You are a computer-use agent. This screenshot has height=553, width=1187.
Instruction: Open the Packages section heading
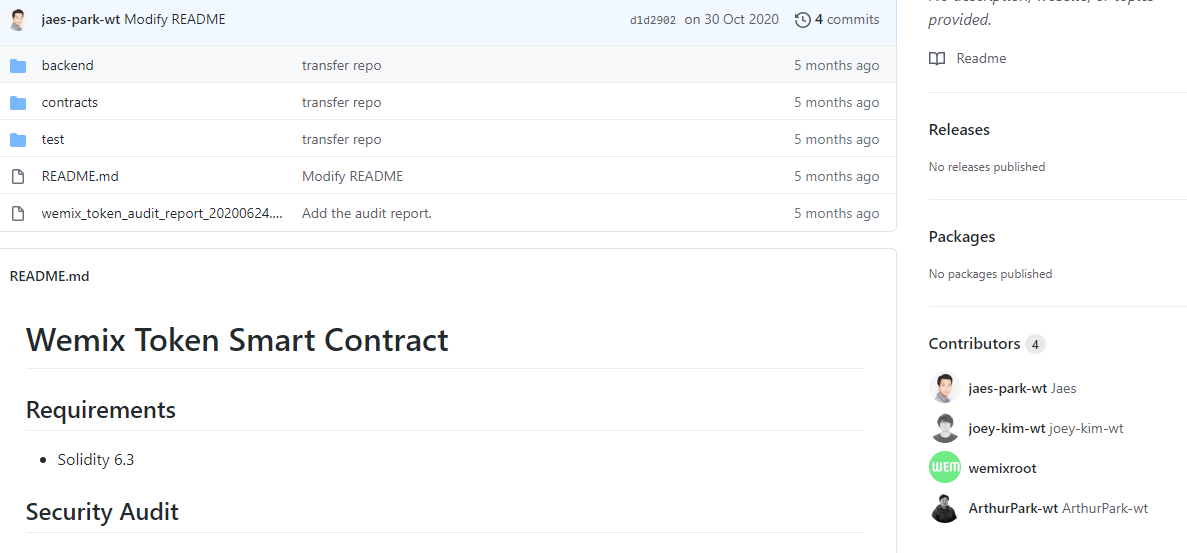click(x=962, y=237)
